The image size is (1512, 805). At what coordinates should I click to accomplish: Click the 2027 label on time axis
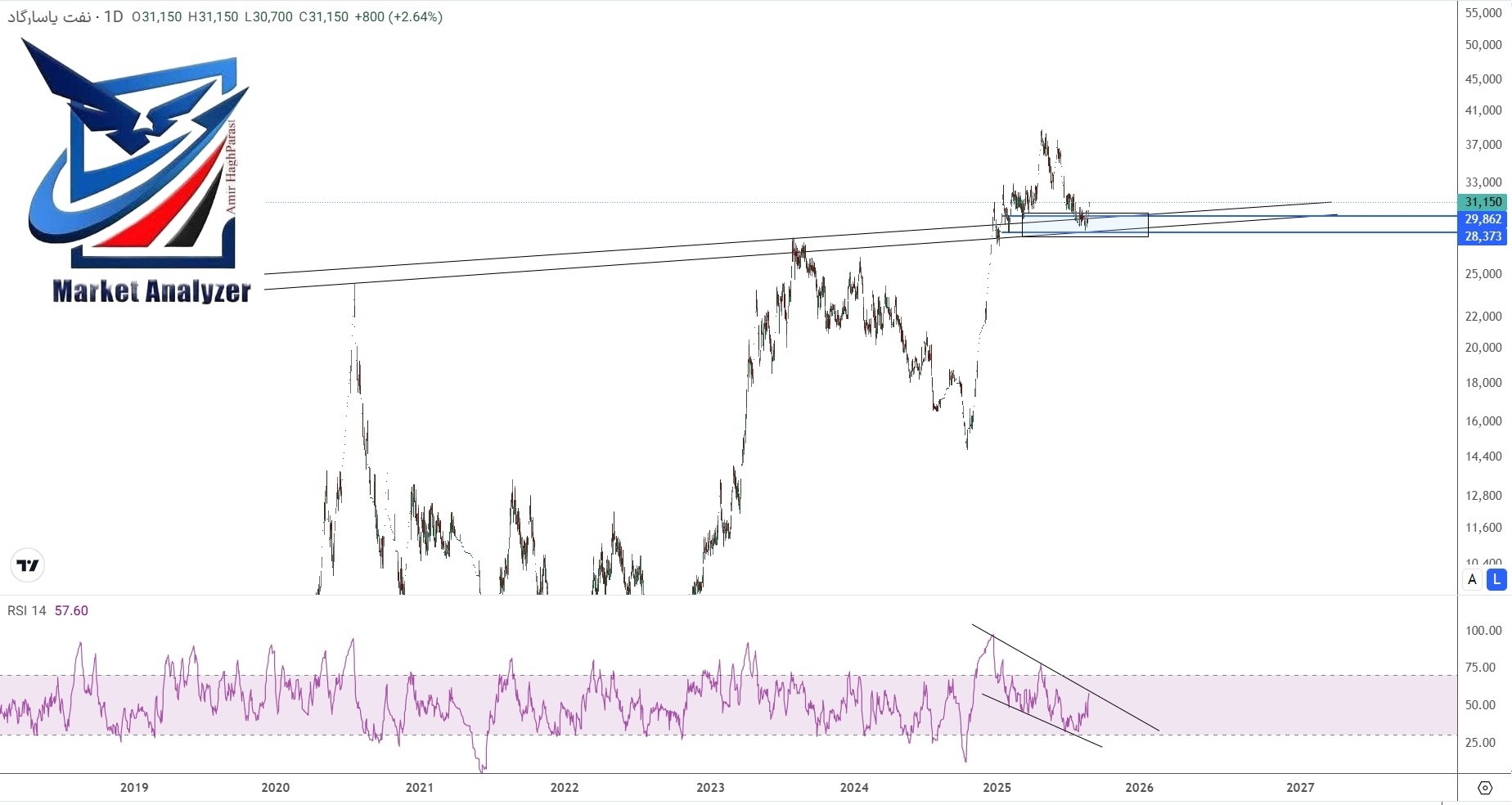click(x=1300, y=788)
